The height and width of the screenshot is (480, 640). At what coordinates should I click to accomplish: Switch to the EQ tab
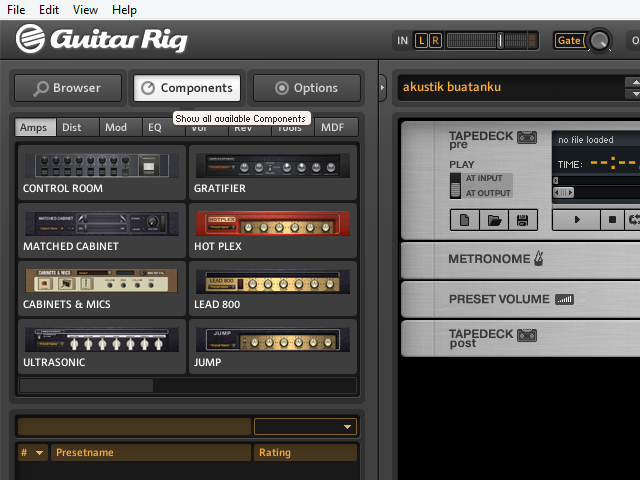[x=155, y=127]
